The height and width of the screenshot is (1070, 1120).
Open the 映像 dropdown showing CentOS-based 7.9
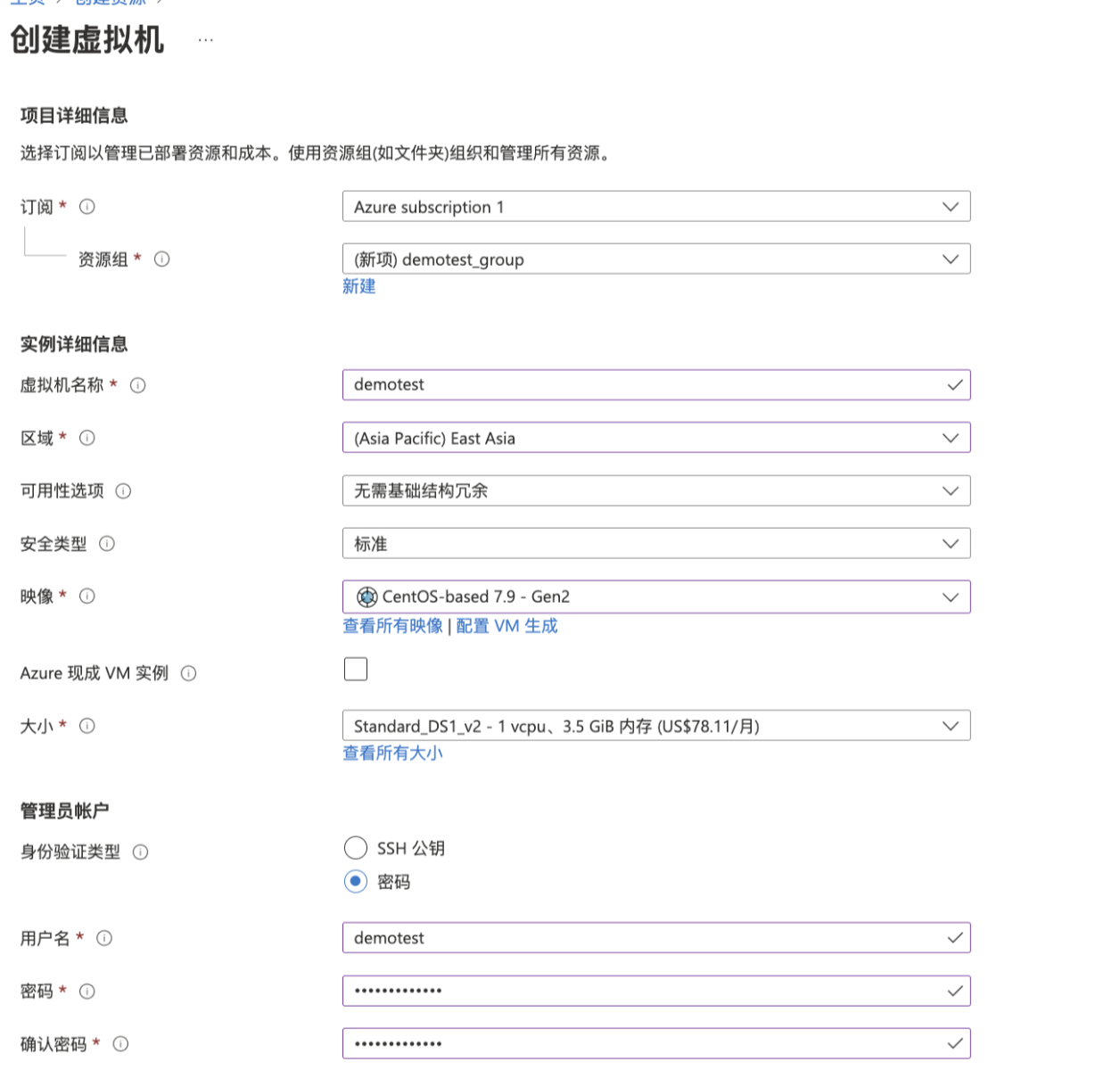[x=656, y=597]
